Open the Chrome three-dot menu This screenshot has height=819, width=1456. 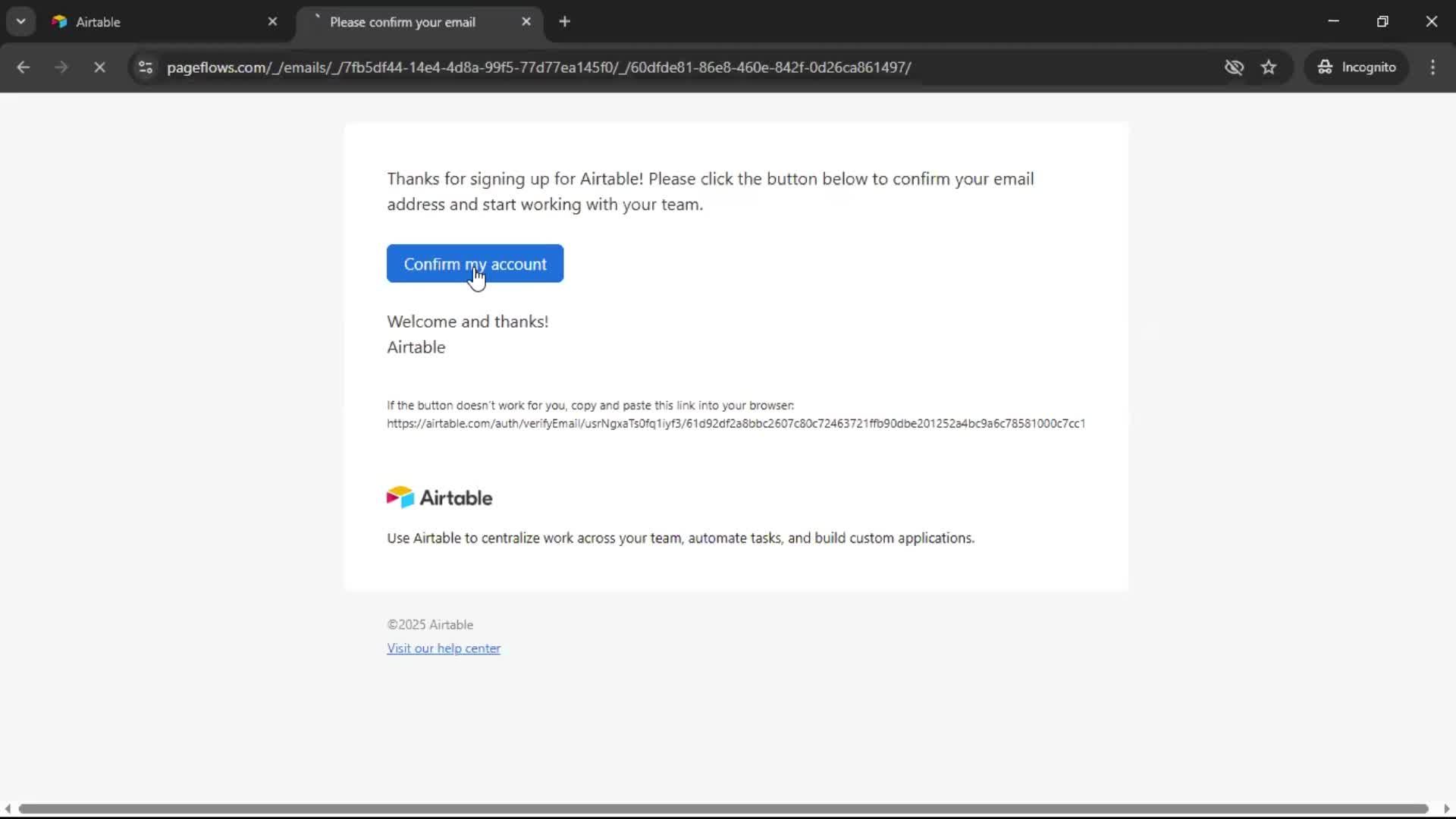1432,67
